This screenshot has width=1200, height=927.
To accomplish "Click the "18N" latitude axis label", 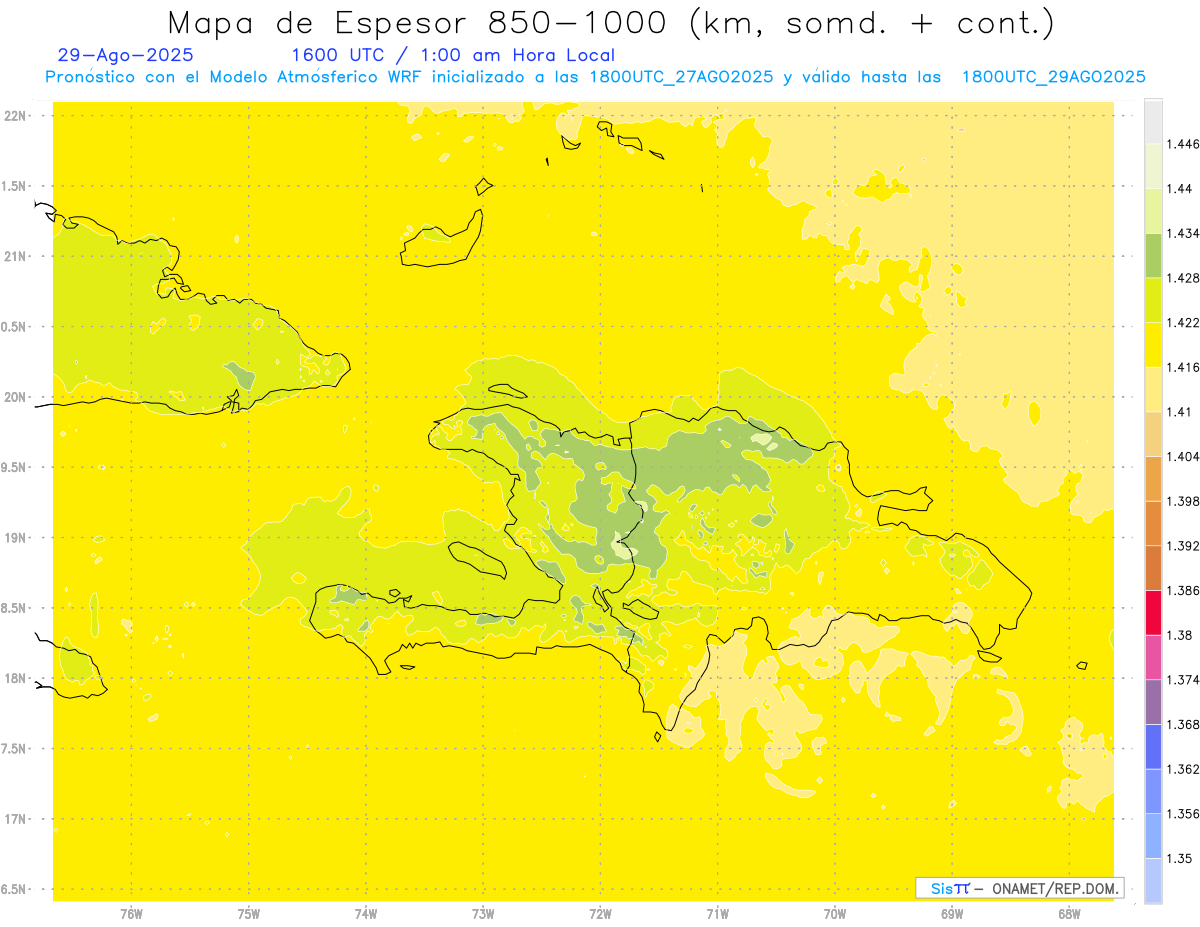I will tap(16, 678).
